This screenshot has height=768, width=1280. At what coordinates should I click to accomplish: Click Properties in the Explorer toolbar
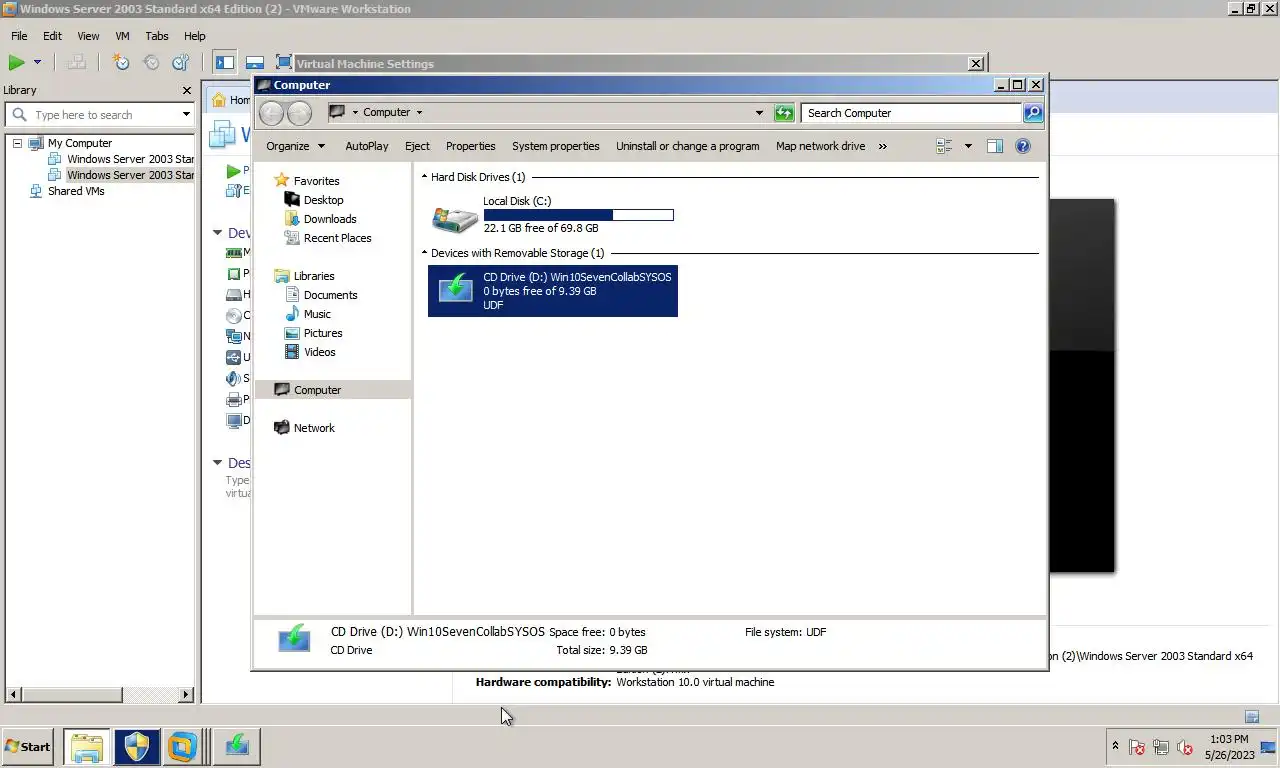tap(471, 146)
